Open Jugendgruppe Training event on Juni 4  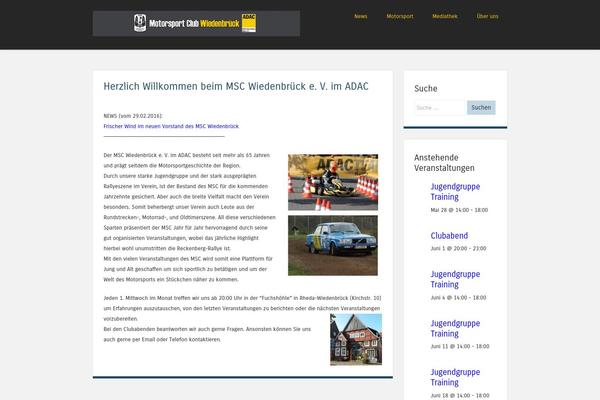coord(455,279)
